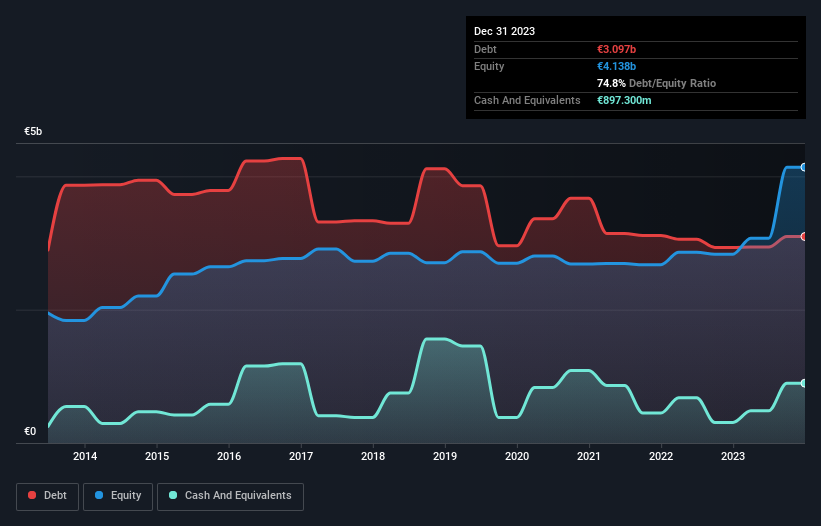This screenshot has height=526, width=821.
Task: Select the Cash data point marker at 2023 end
Action: tap(804, 384)
